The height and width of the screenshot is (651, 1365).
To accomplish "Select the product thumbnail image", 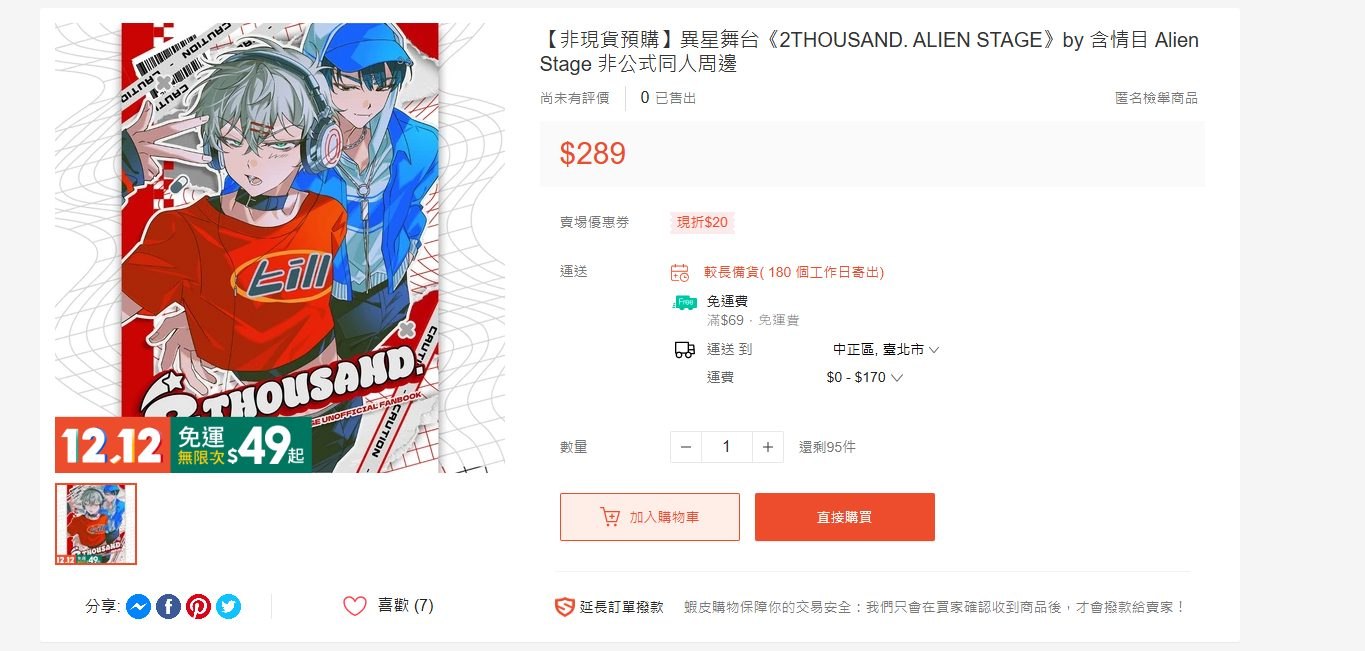I will point(96,524).
